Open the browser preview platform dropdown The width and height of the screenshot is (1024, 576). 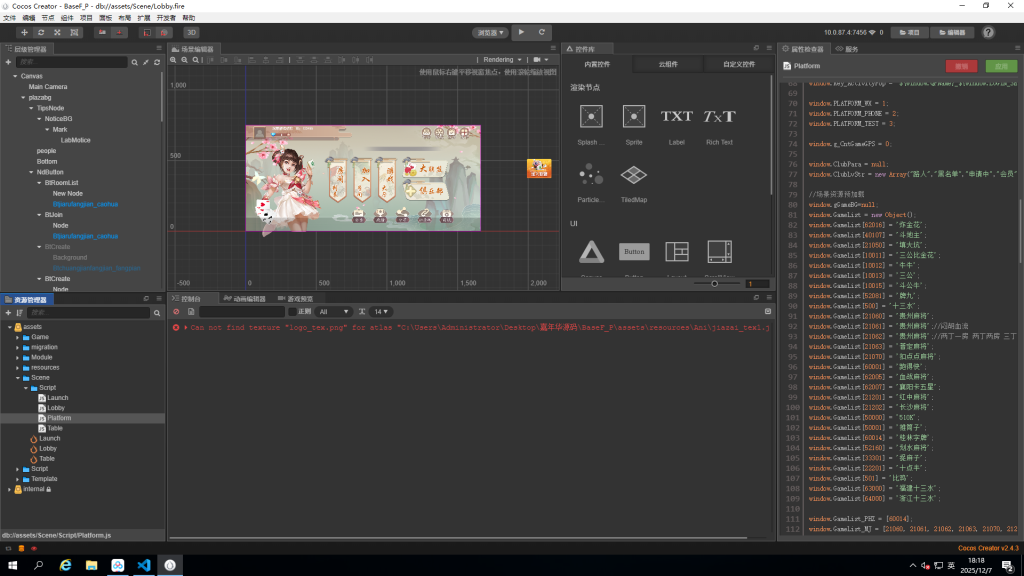[x=489, y=32]
